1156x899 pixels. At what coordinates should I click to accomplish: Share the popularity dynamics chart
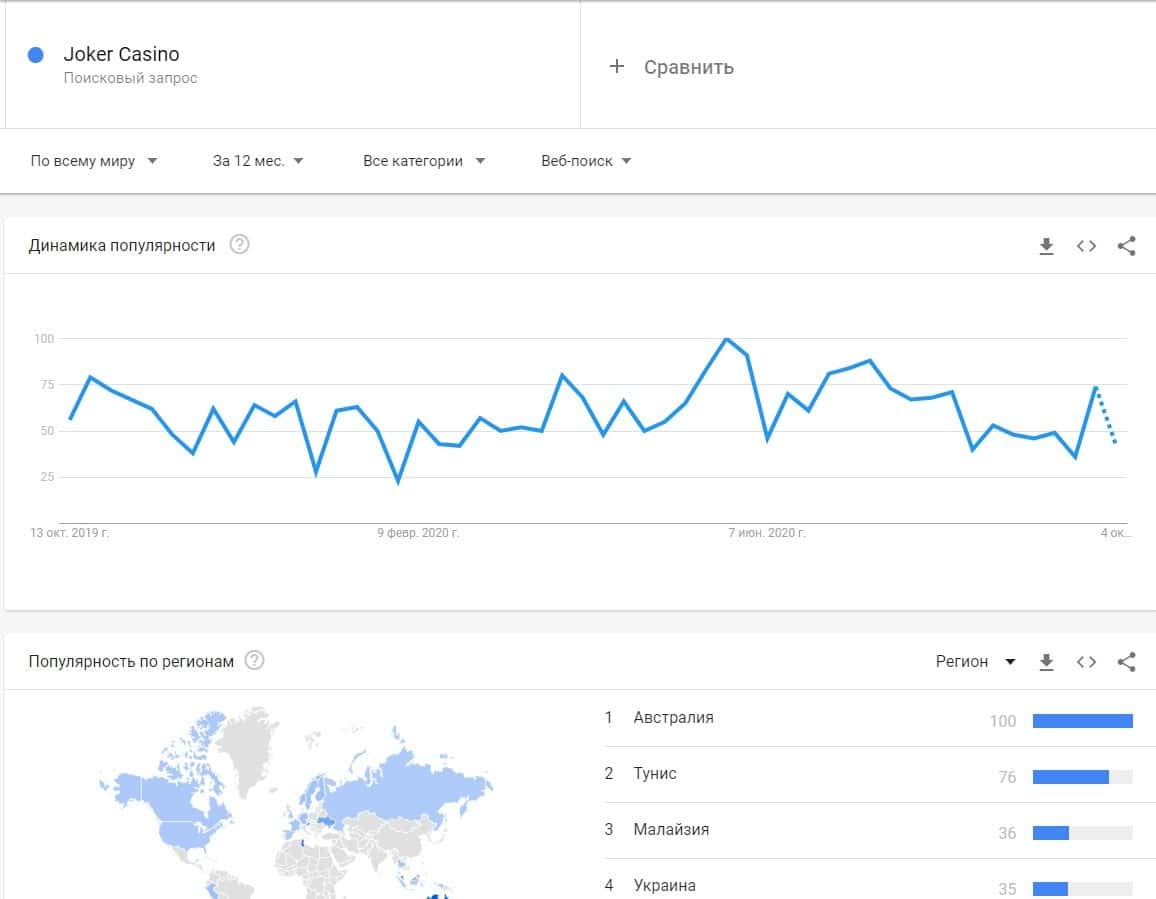coord(1127,246)
